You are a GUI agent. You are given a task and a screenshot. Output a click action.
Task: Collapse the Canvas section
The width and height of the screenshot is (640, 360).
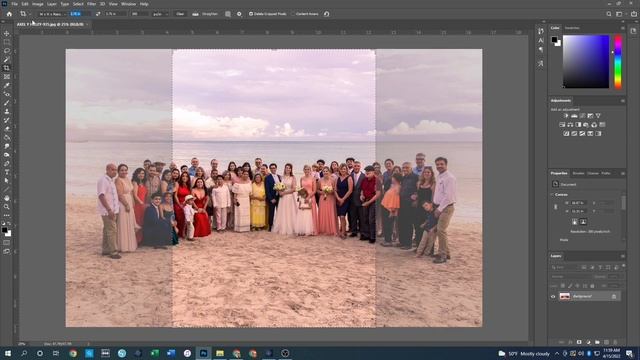pyautogui.click(x=552, y=195)
